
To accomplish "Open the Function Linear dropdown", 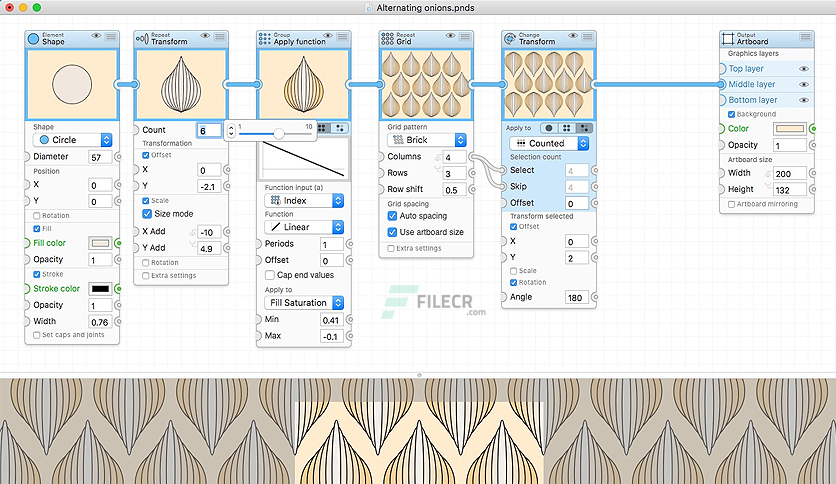I will point(304,227).
